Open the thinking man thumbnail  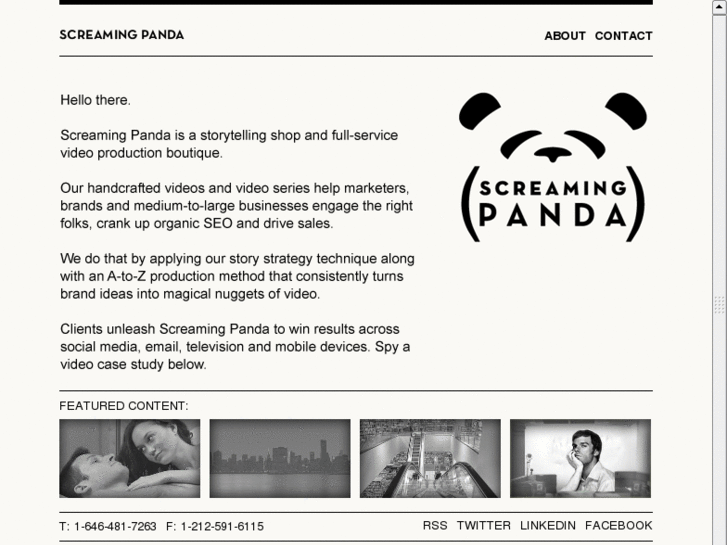point(580,458)
